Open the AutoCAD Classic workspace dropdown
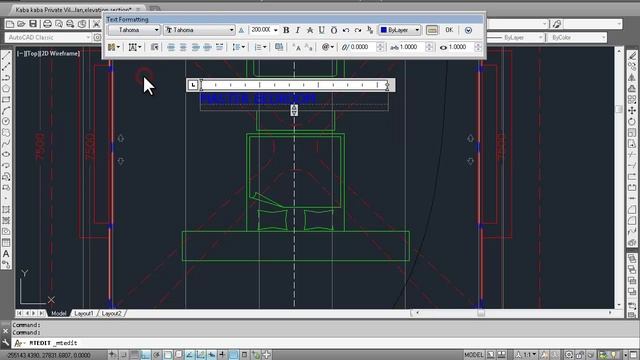Viewport: 640px width, 360px height. pos(49,38)
